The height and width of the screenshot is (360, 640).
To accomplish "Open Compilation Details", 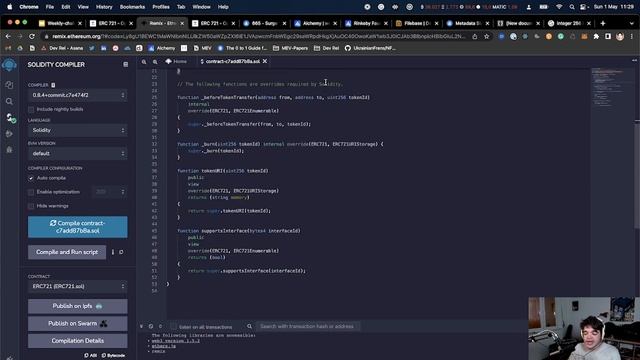I will pyautogui.click(x=78, y=341).
